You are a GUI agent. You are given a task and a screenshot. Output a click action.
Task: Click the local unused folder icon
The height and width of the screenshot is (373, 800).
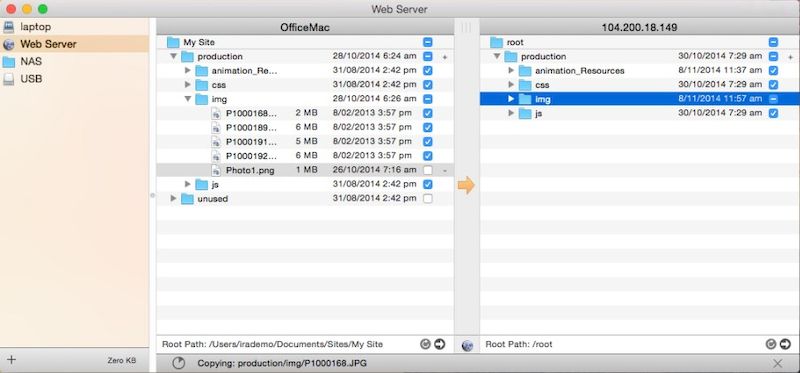(x=187, y=198)
